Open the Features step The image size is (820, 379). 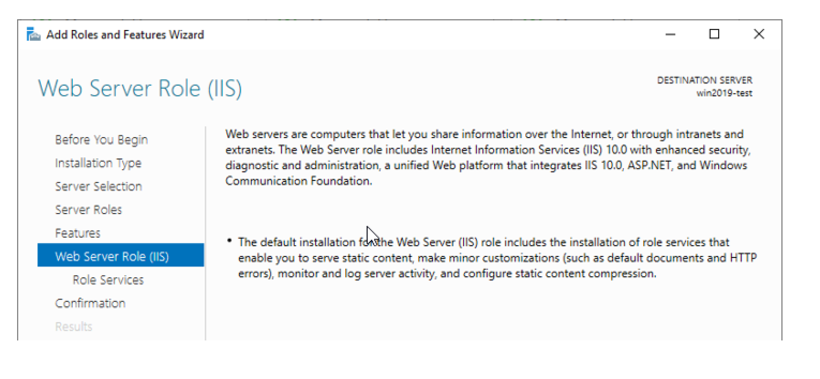pyautogui.click(x=77, y=233)
